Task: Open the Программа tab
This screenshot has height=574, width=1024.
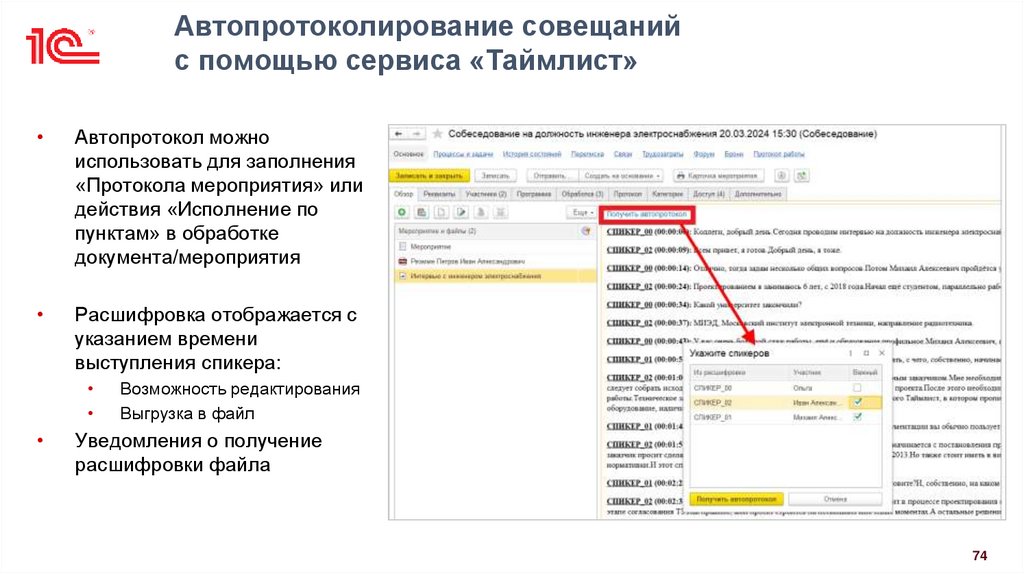Action: tap(534, 194)
